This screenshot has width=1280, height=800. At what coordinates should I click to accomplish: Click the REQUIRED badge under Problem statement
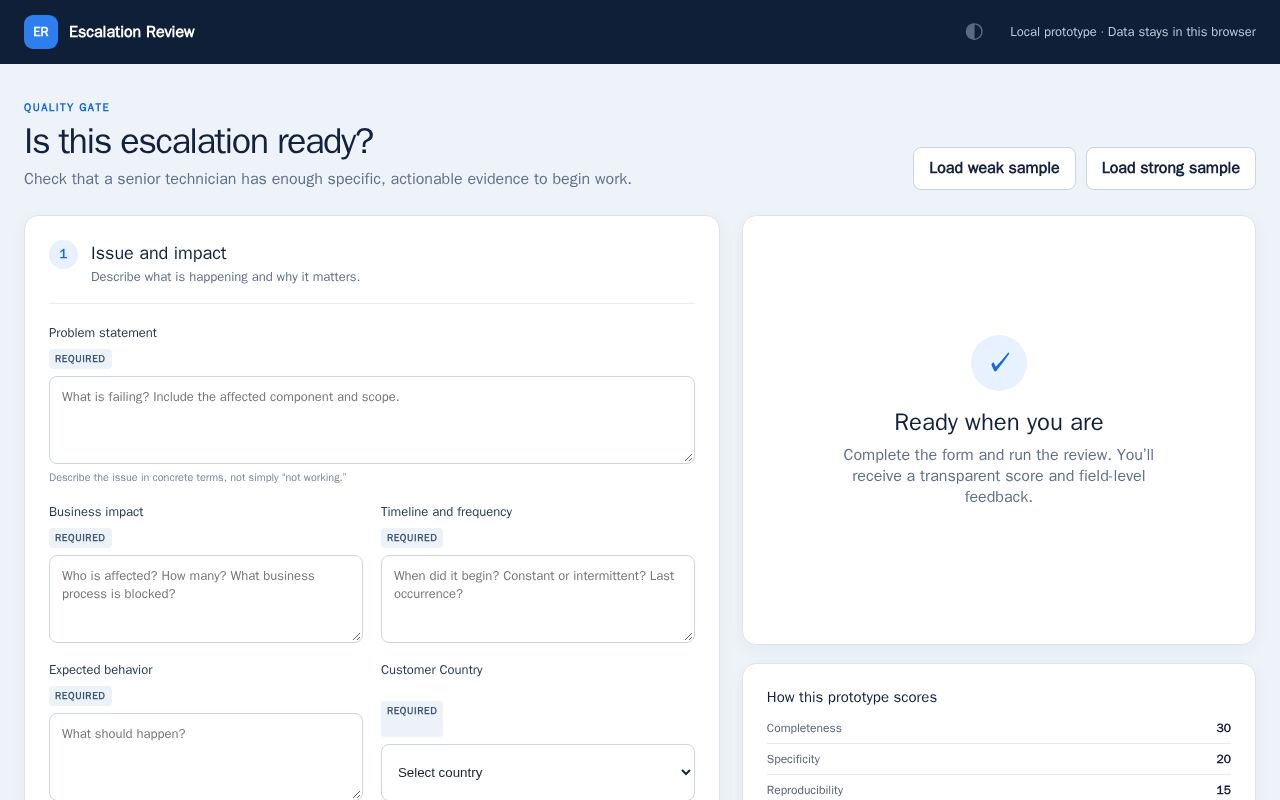tap(80, 359)
